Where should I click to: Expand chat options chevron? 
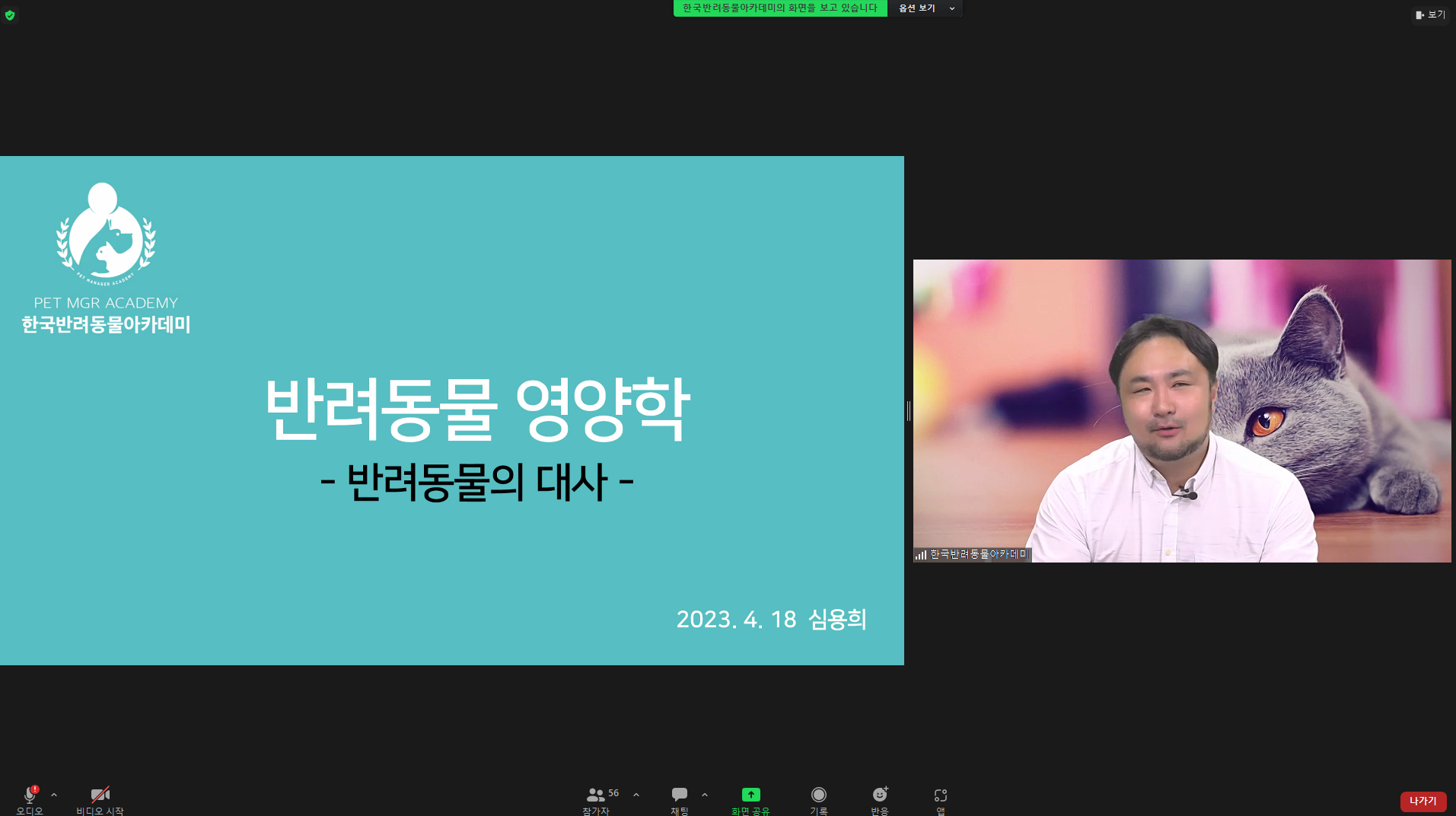click(705, 795)
